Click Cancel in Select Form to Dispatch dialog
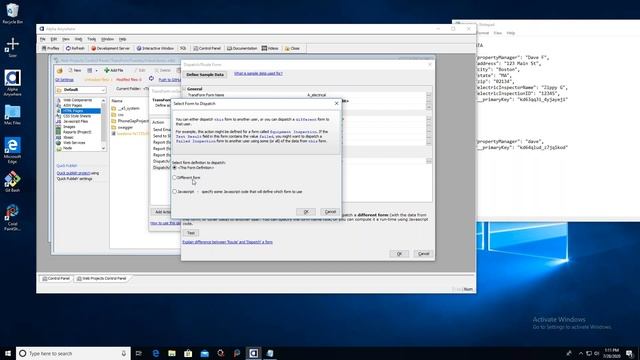 coord(330,211)
